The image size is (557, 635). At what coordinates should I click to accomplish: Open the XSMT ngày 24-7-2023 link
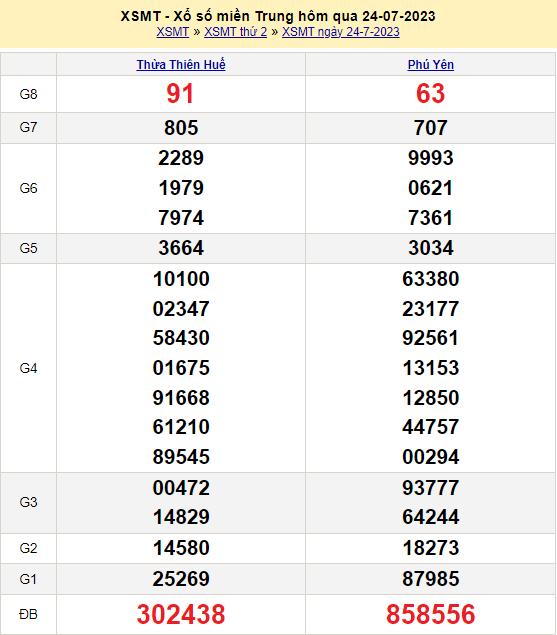341,32
